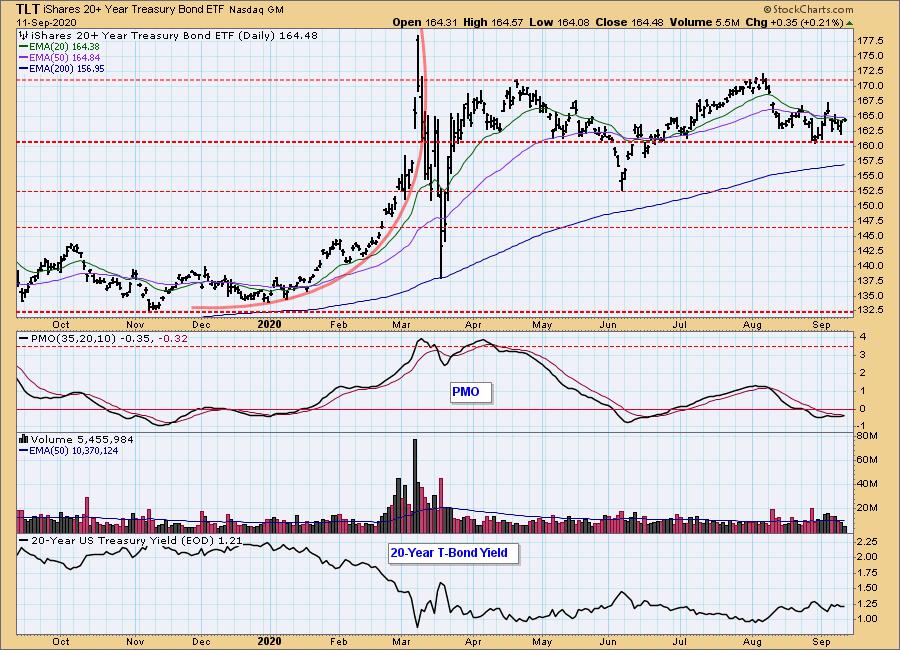
Task: Click the 80M volume axis label
Action: click(867, 436)
